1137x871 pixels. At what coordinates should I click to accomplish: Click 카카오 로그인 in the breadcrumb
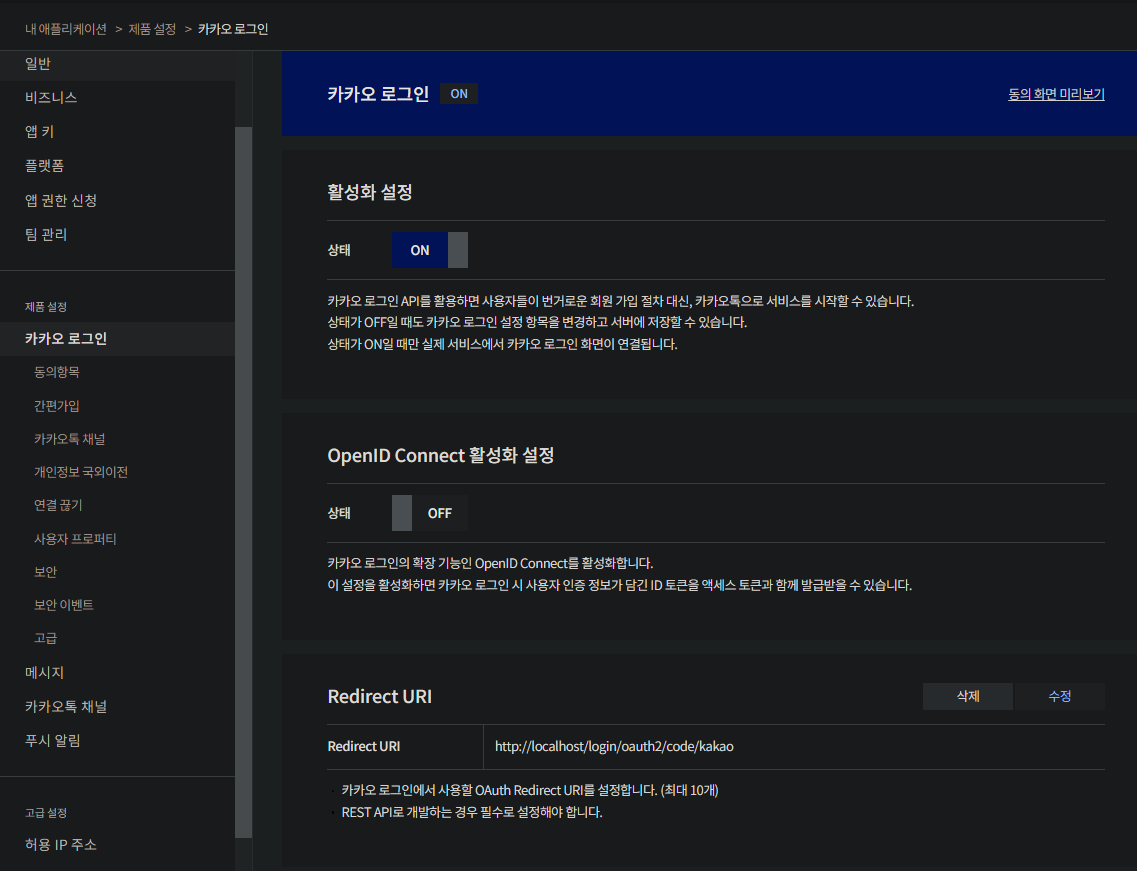[x=233, y=29]
